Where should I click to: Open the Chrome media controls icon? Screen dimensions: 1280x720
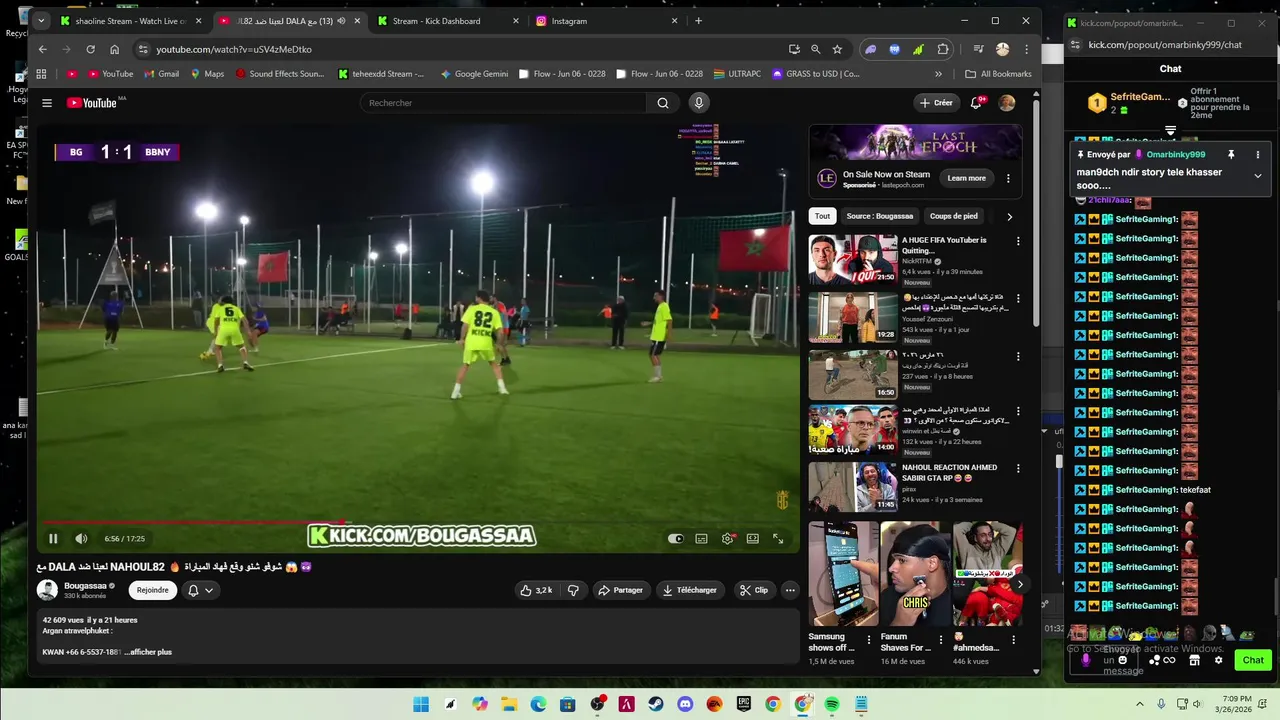(978, 49)
